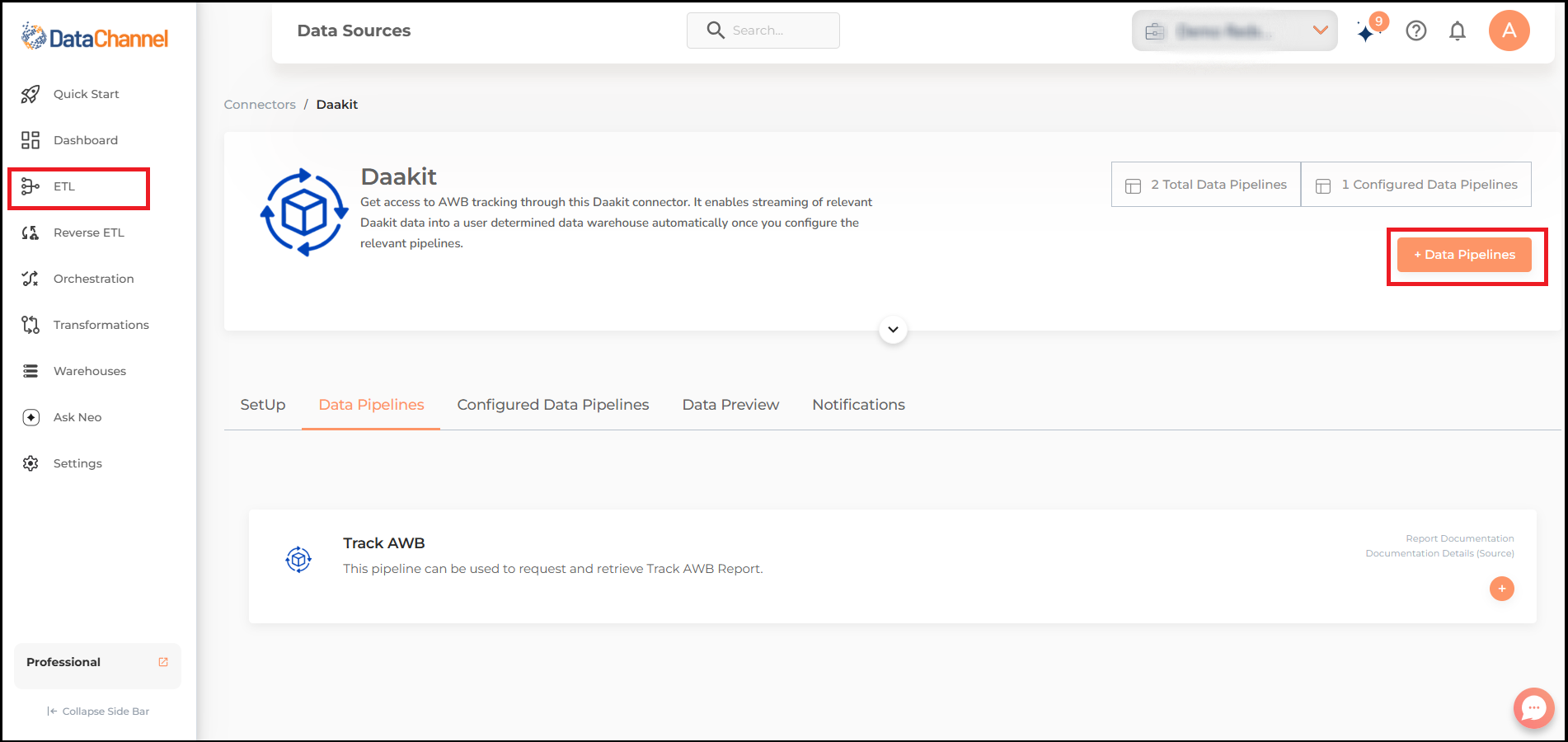The height and width of the screenshot is (742, 1568).
Task: Open the Report Documentation link
Action: (1460, 538)
